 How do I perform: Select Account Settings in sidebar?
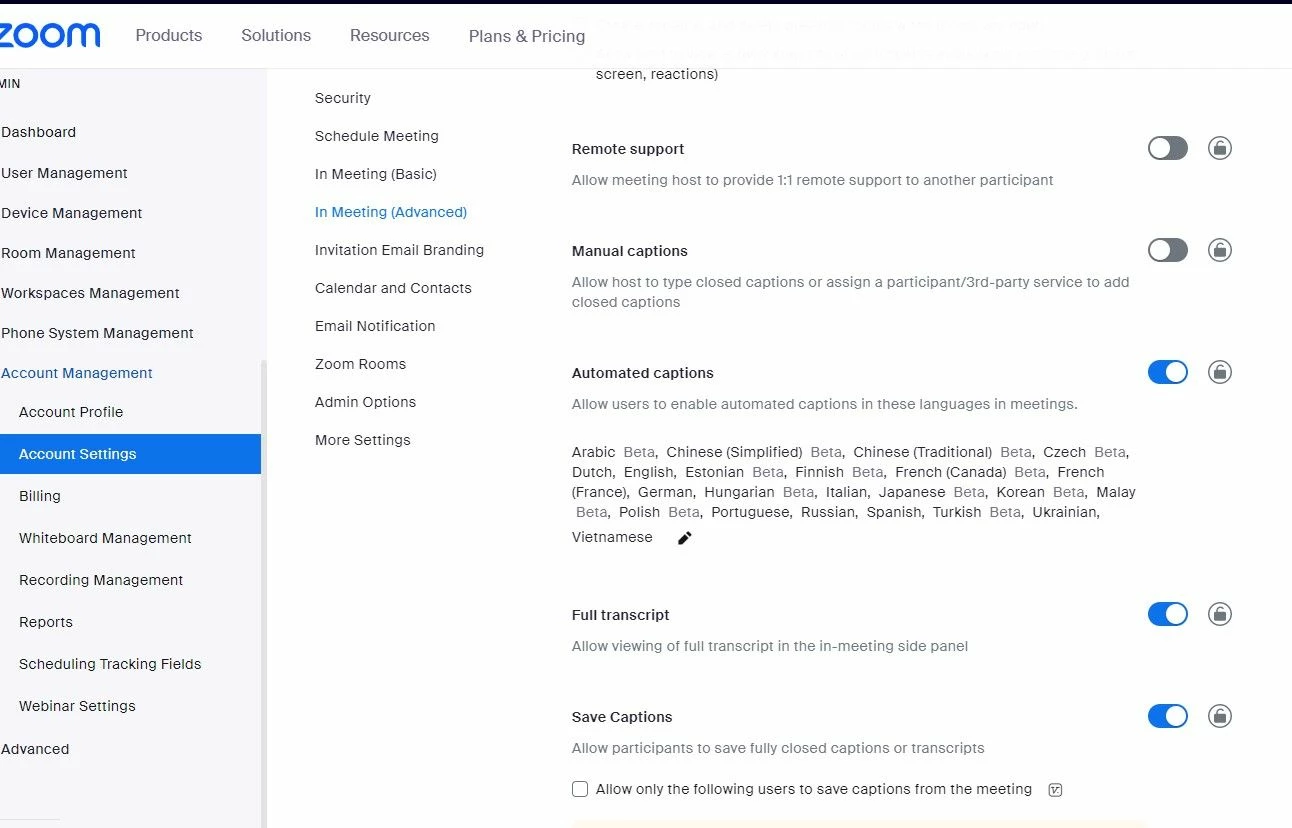[x=130, y=454]
